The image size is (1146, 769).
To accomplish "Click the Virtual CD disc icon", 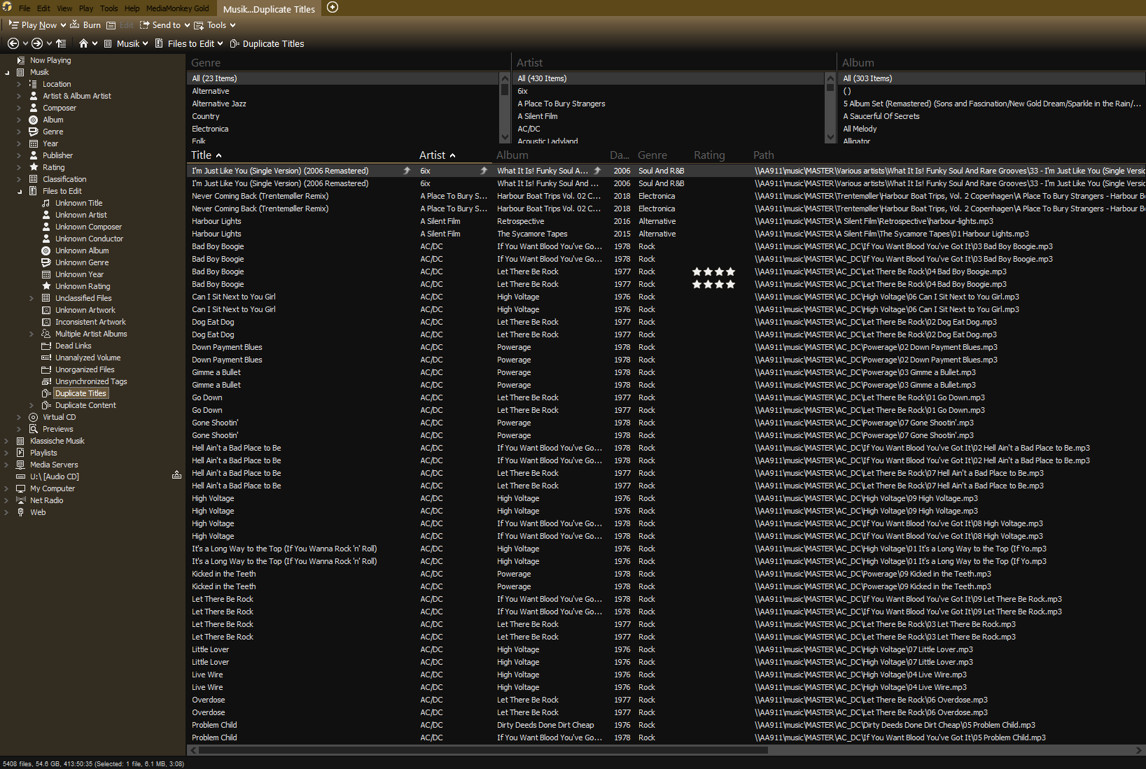I will [x=33, y=417].
